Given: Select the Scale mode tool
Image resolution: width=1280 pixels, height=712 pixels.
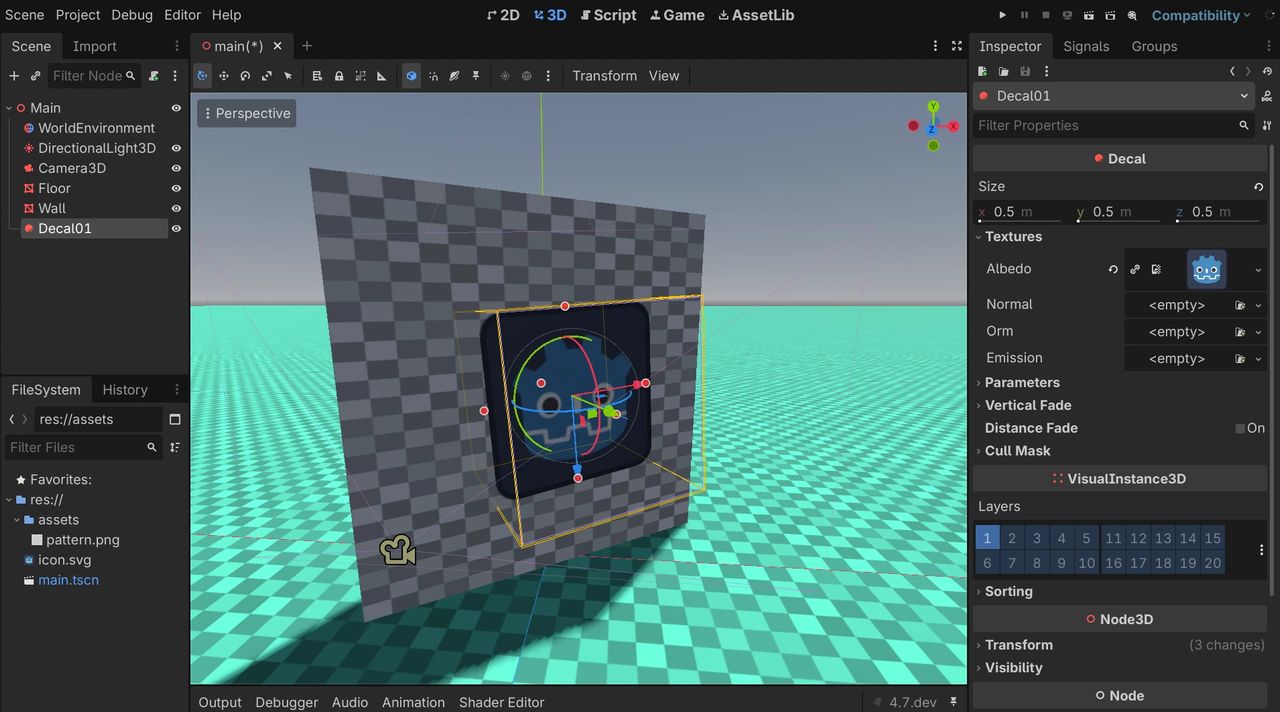Looking at the screenshot, I should pos(267,76).
